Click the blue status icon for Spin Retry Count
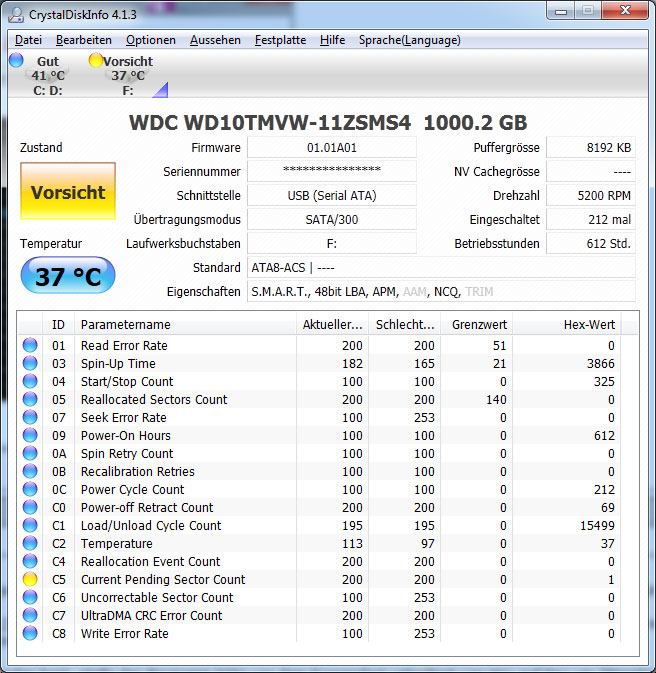This screenshot has width=656, height=673. (30, 453)
